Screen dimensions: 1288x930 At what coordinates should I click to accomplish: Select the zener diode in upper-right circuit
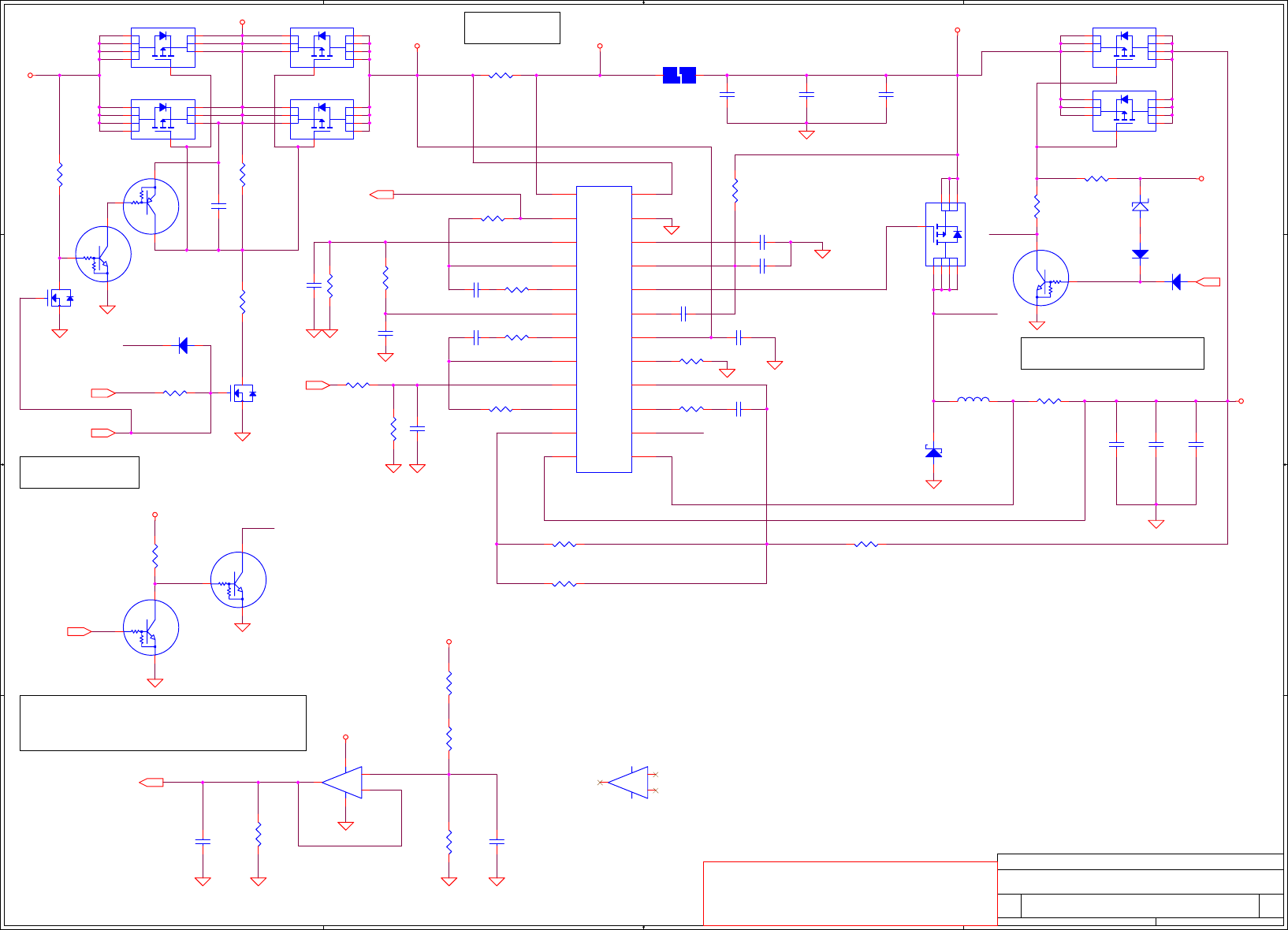pos(1141,206)
